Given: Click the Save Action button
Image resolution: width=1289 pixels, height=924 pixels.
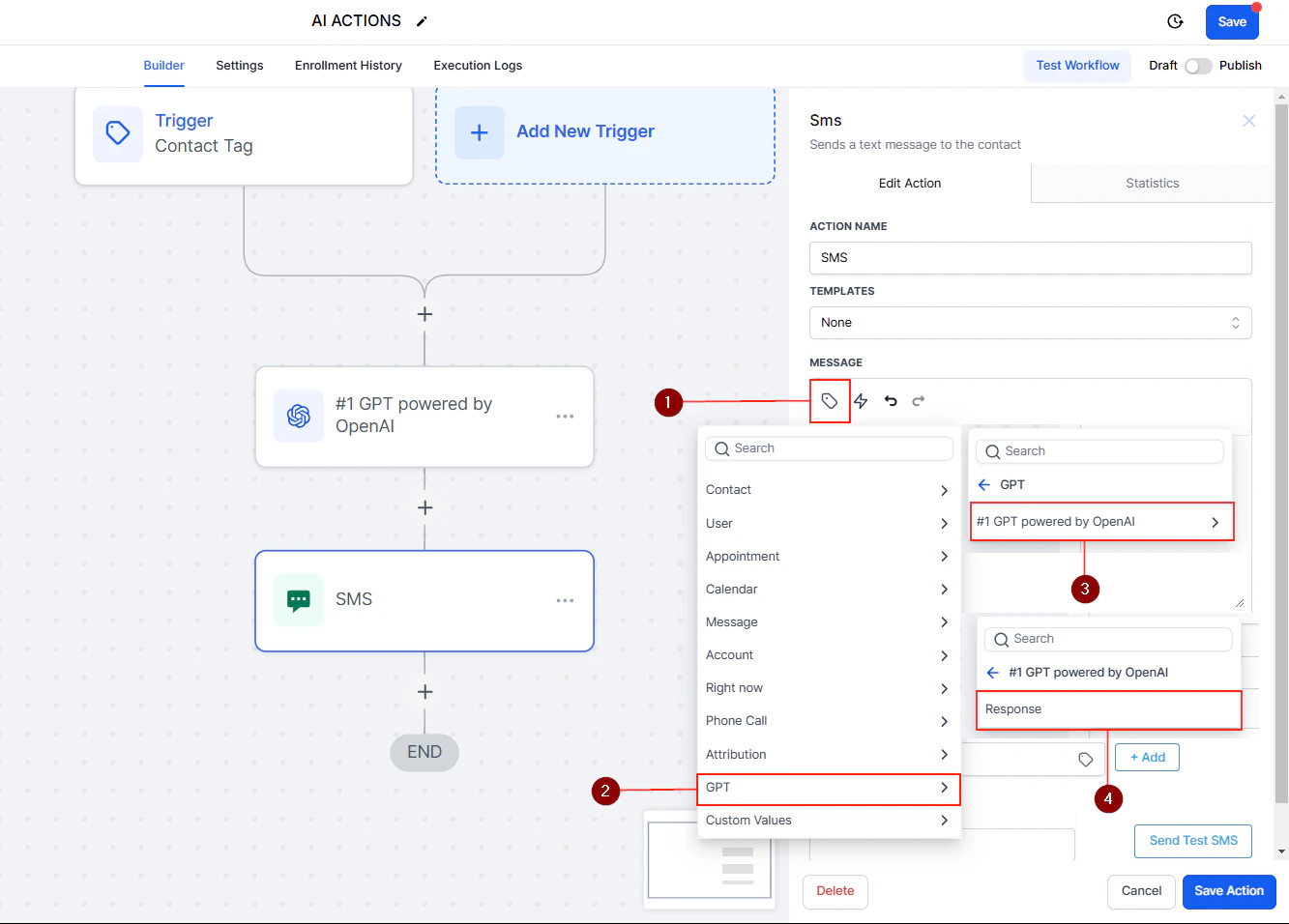Looking at the screenshot, I should click(1228, 891).
